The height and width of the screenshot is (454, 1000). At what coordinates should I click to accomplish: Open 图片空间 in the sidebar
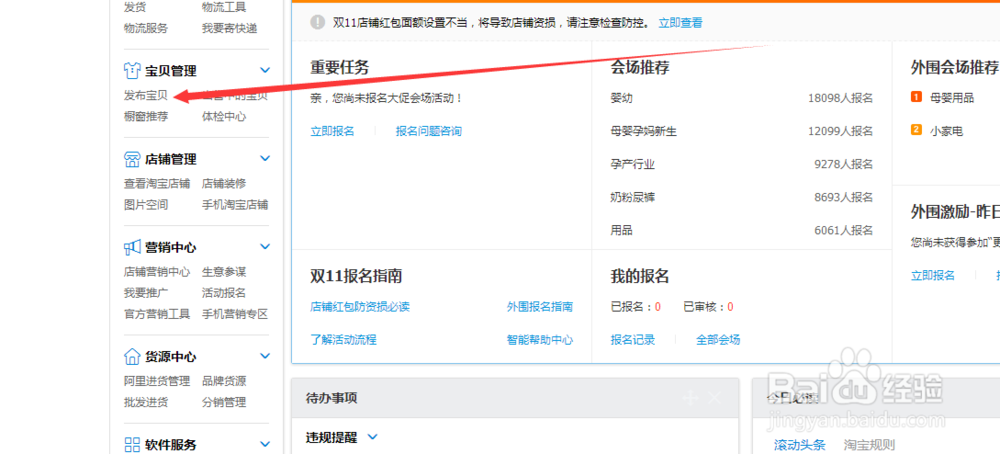pos(146,205)
